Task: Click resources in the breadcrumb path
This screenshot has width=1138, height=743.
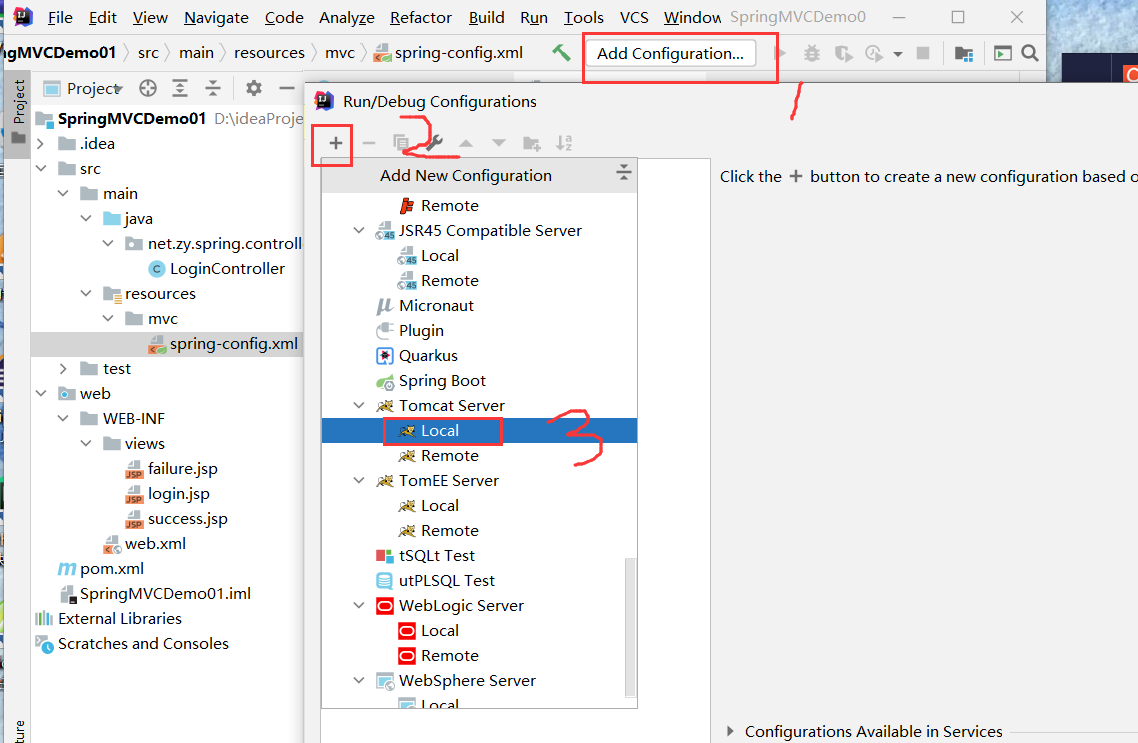Action: tap(269, 53)
